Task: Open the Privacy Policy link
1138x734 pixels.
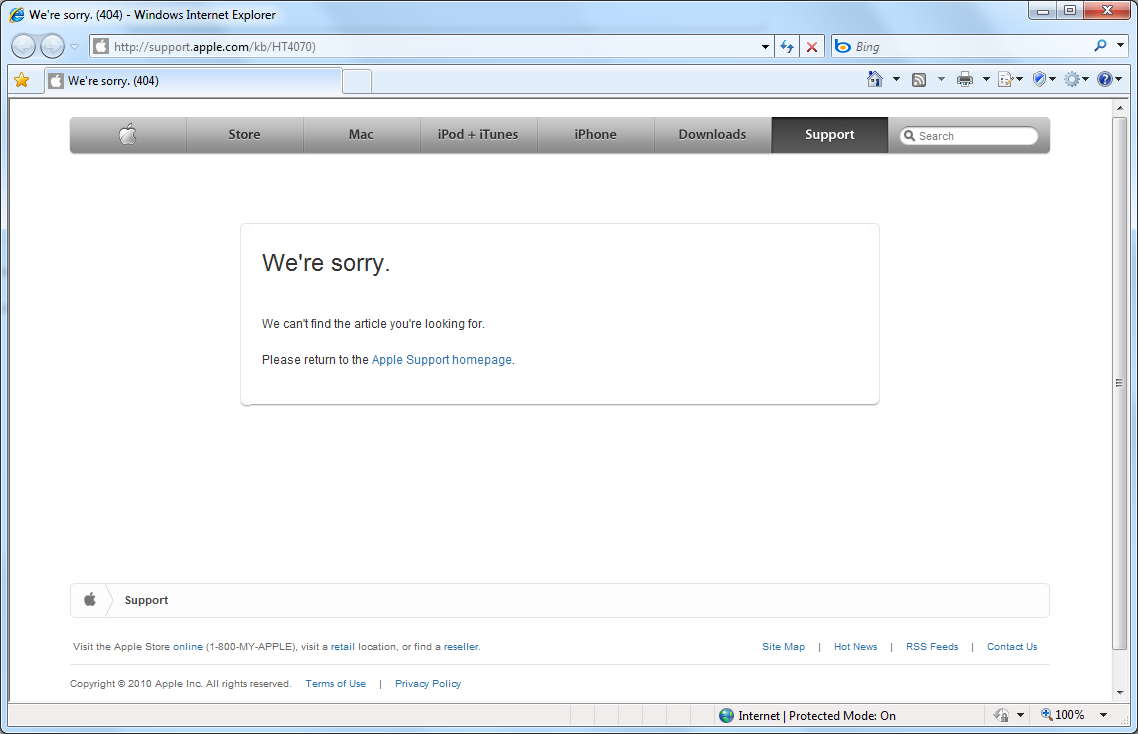Action: tap(428, 683)
